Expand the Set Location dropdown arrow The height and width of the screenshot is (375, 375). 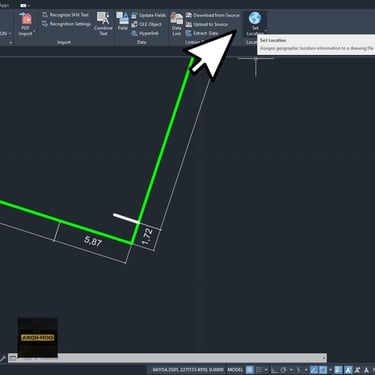265,31
